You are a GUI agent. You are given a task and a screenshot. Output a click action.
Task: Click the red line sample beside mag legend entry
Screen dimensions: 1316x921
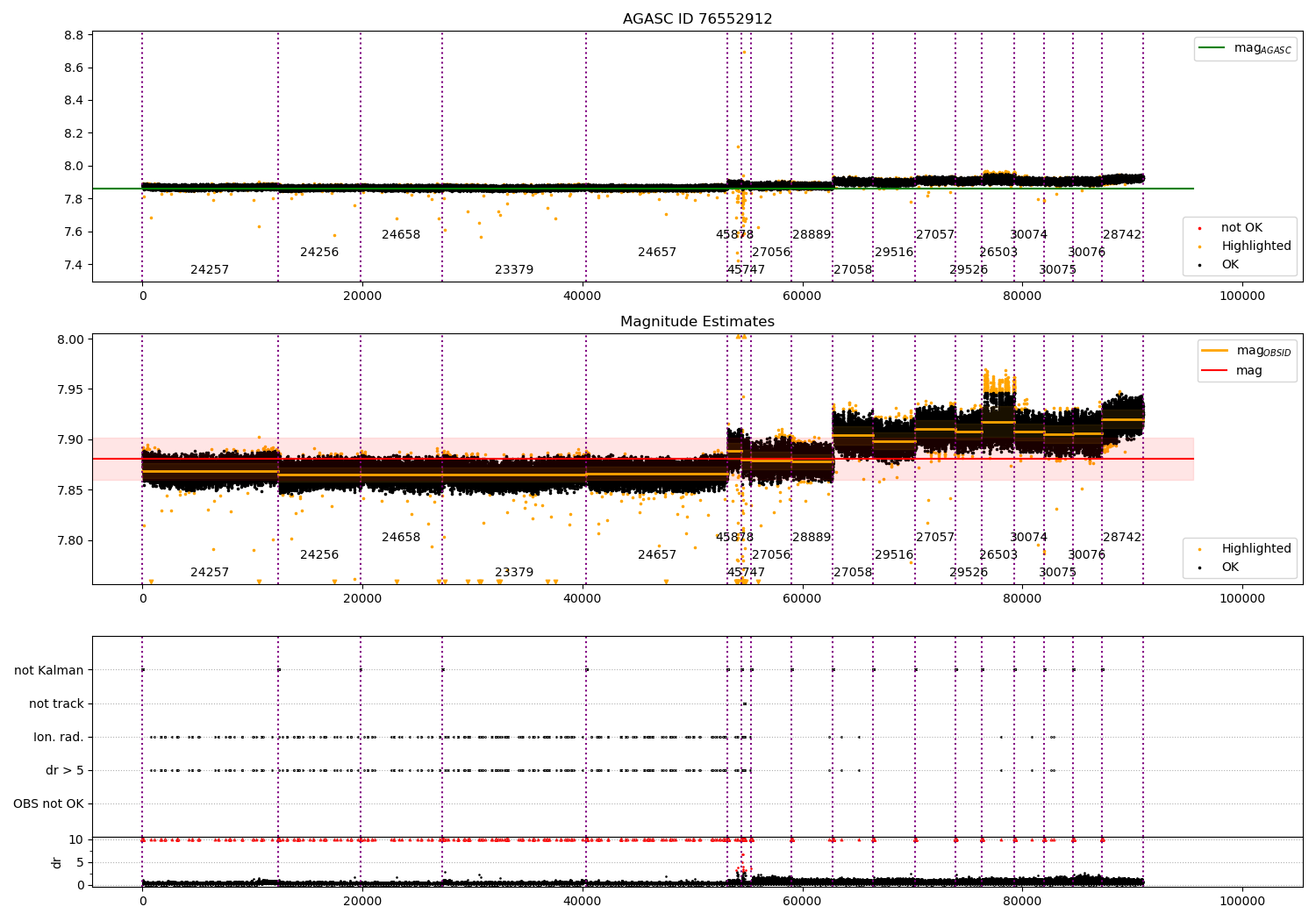coord(1215,371)
